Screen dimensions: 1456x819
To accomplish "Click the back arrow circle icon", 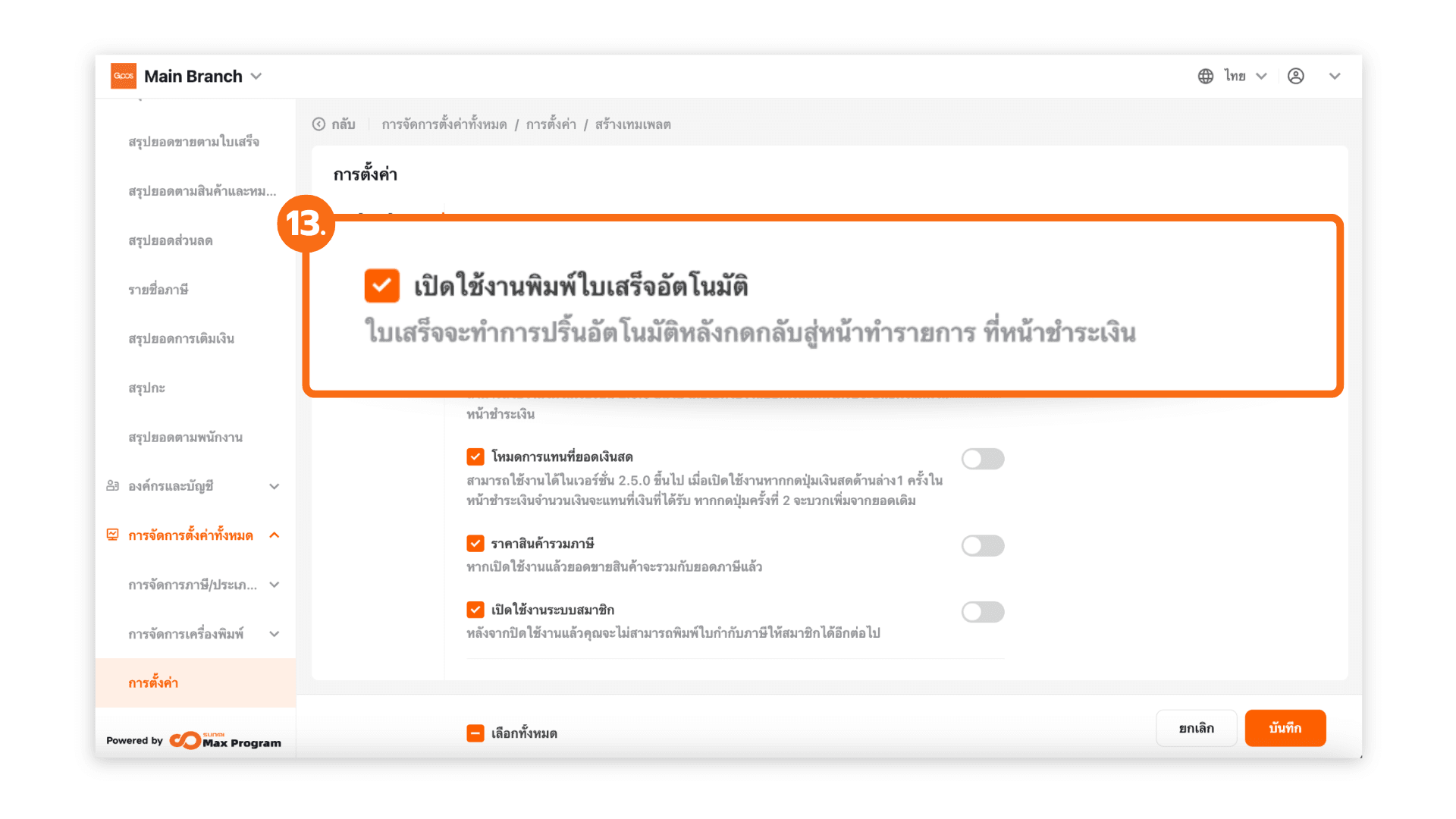I will 319,124.
